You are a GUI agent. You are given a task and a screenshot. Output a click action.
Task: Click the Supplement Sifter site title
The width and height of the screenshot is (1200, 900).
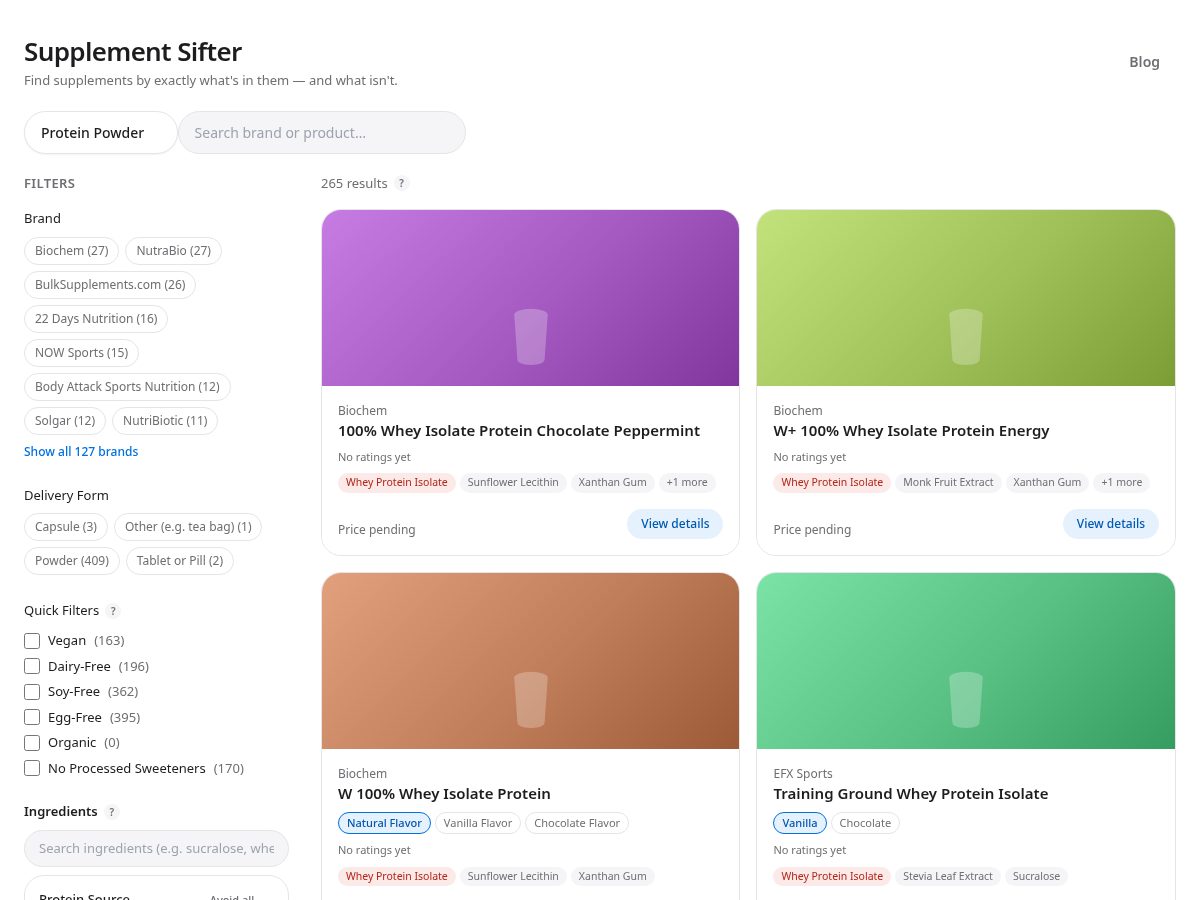[133, 52]
